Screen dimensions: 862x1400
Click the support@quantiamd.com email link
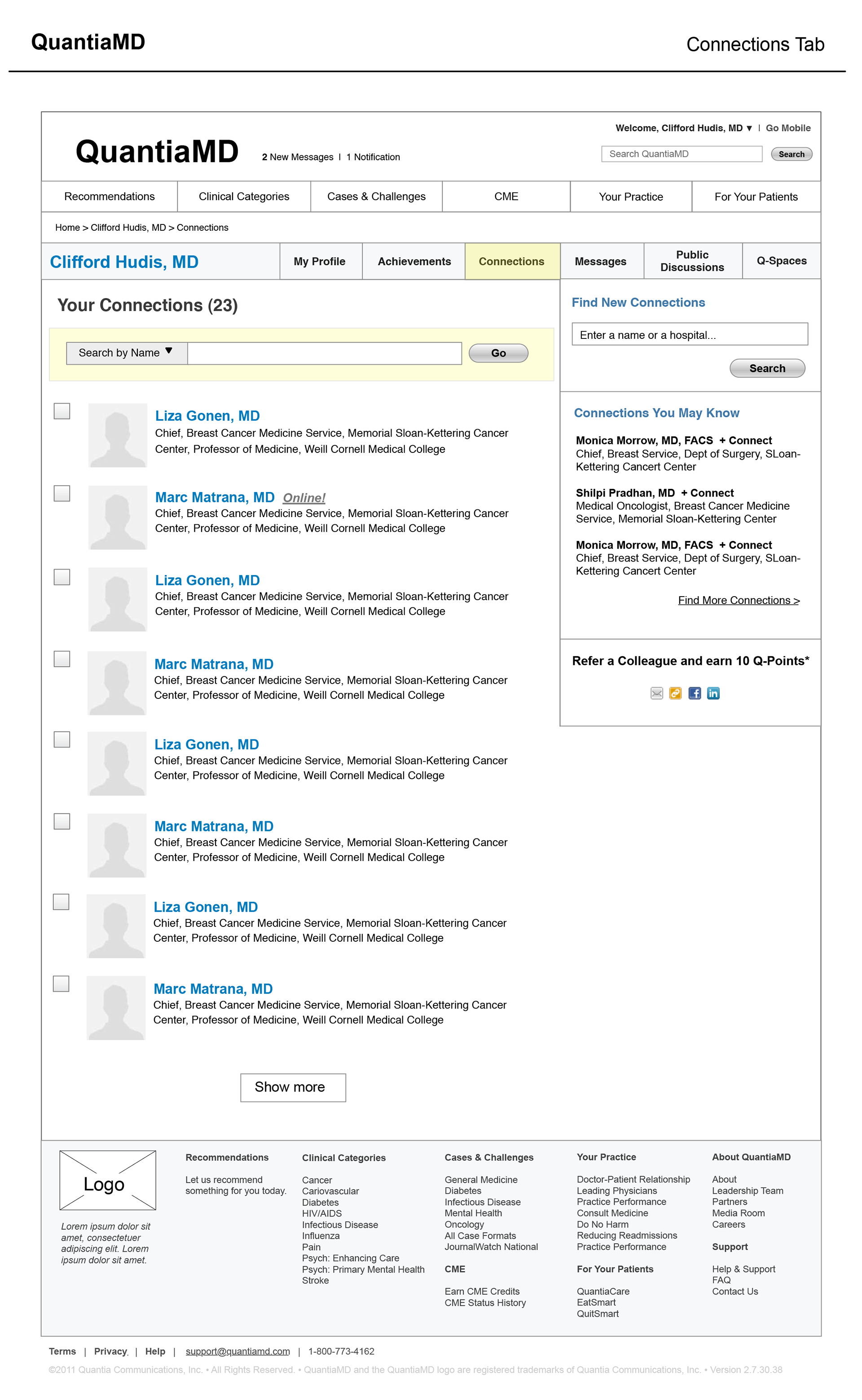coord(238,1351)
